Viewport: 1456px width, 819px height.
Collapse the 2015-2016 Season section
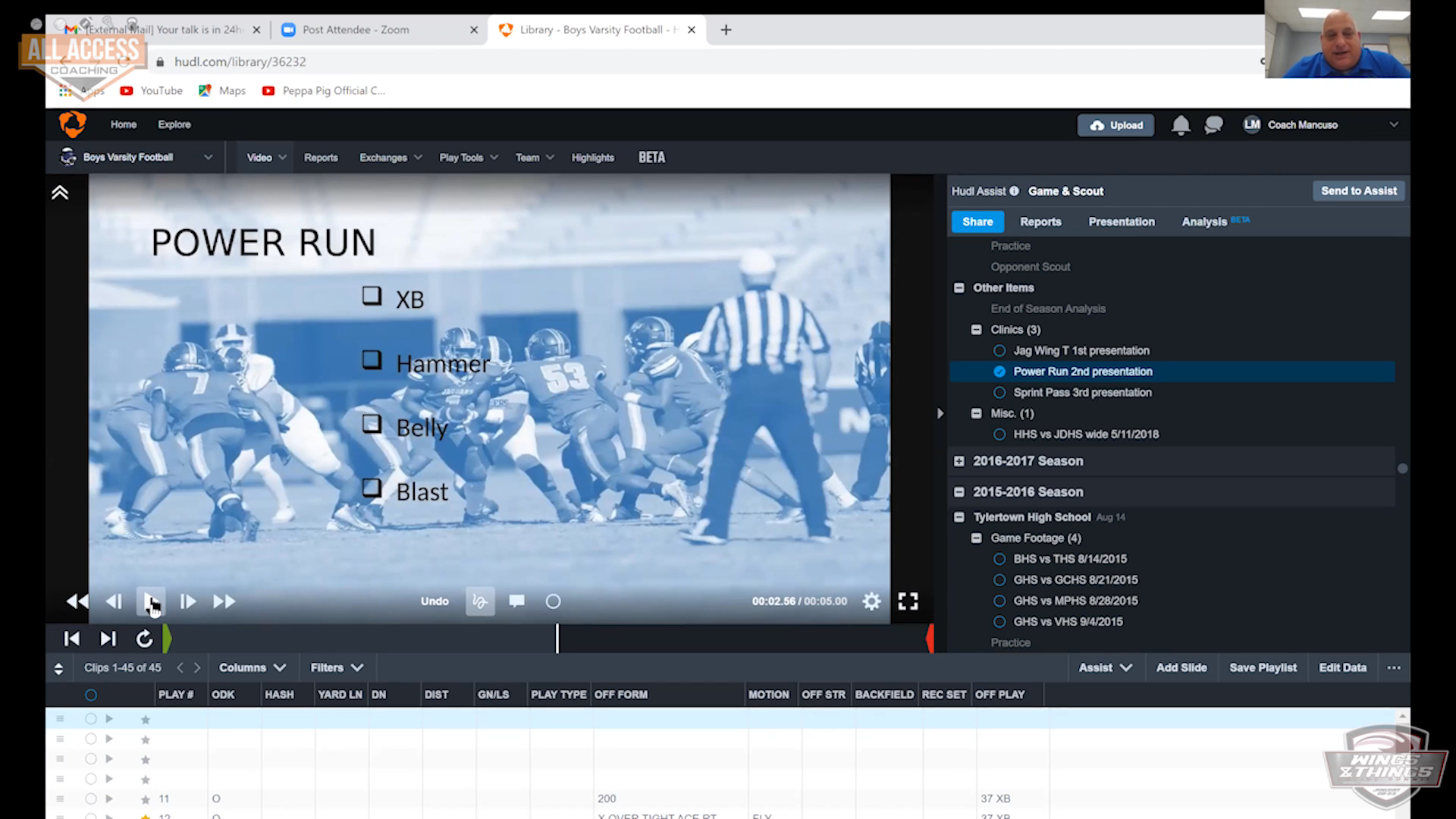(x=959, y=492)
